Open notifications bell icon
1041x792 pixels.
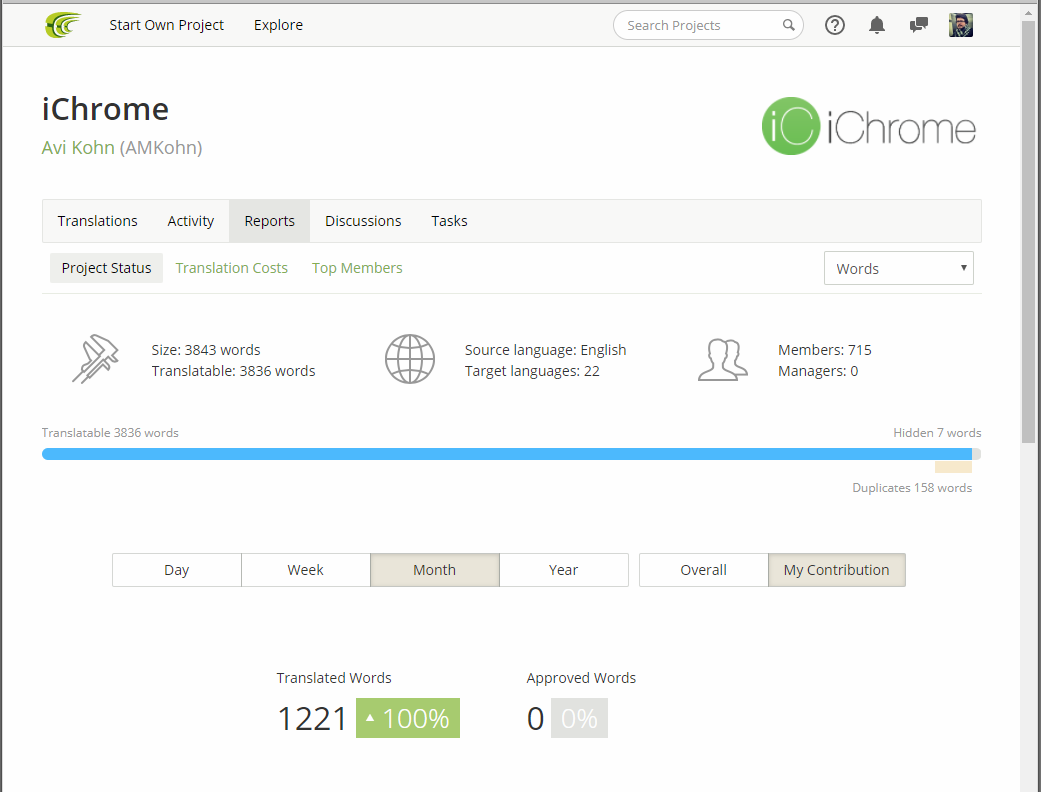pos(876,25)
